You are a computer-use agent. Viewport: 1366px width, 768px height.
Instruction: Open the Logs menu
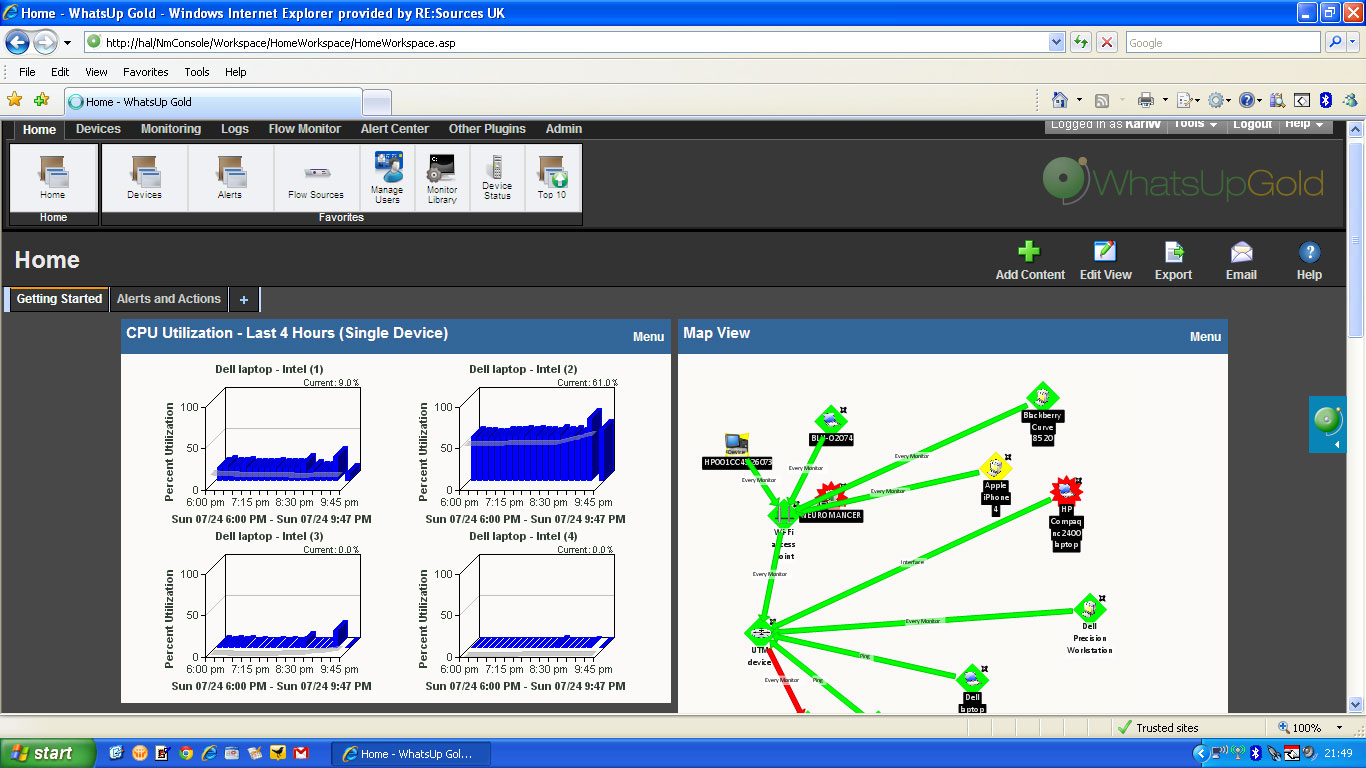(x=235, y=129)
